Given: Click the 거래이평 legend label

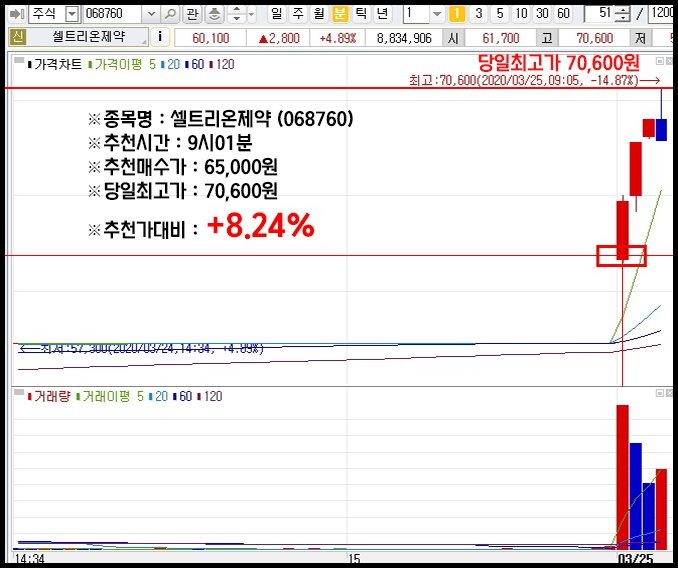Looking at the screenshot, I should [106, 396].
